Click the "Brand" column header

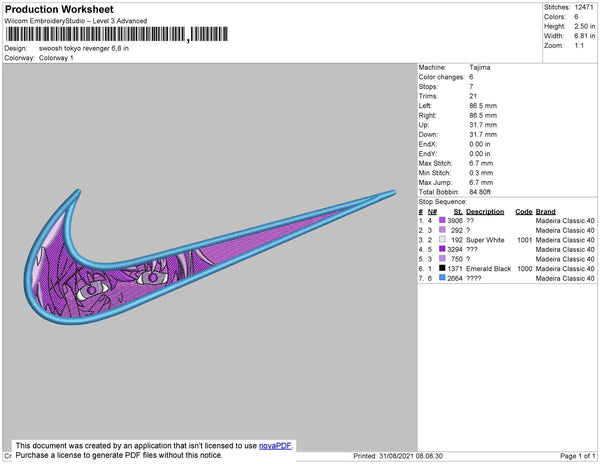coord(546,212)
